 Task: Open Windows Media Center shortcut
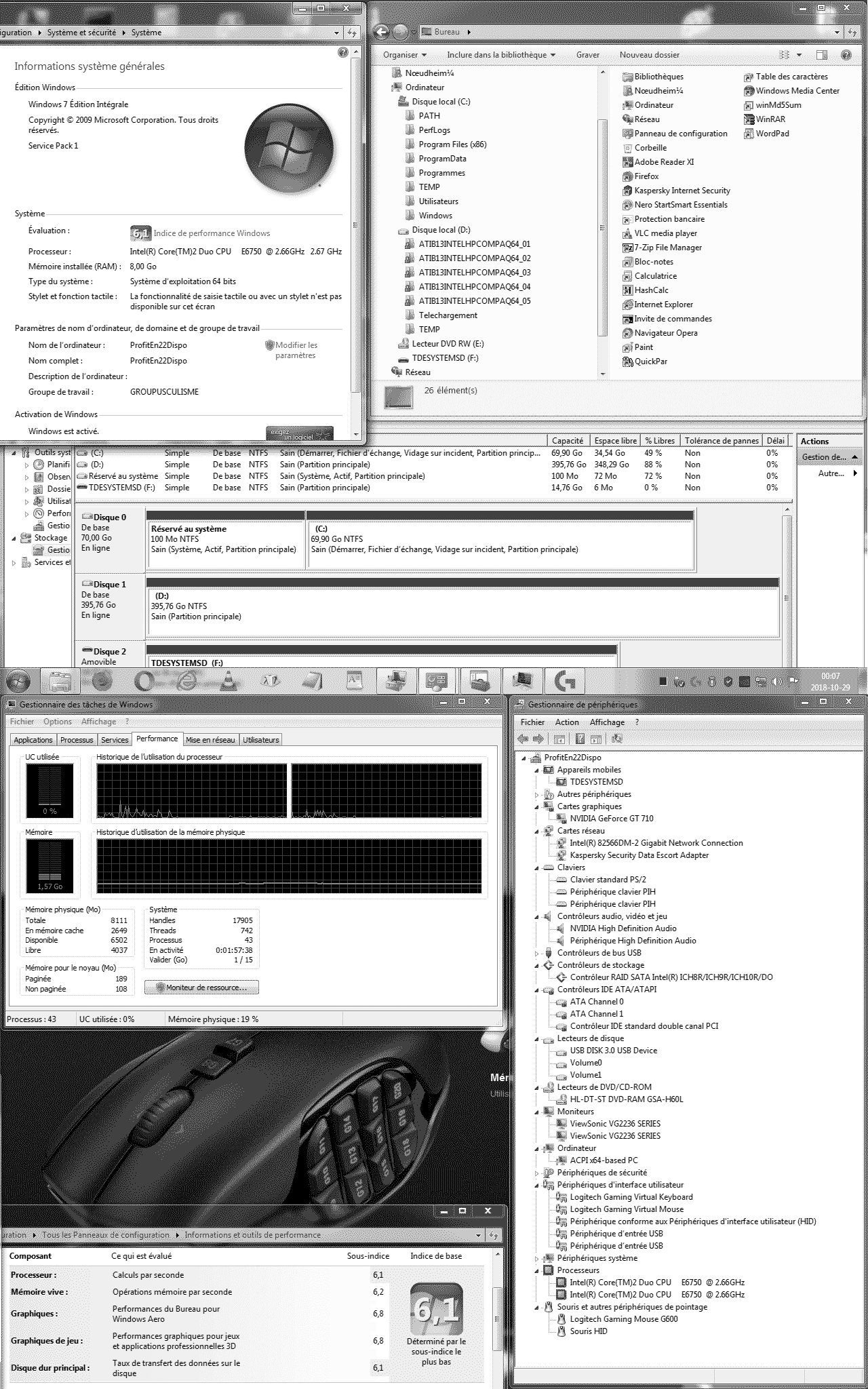(x=791, y=91)
